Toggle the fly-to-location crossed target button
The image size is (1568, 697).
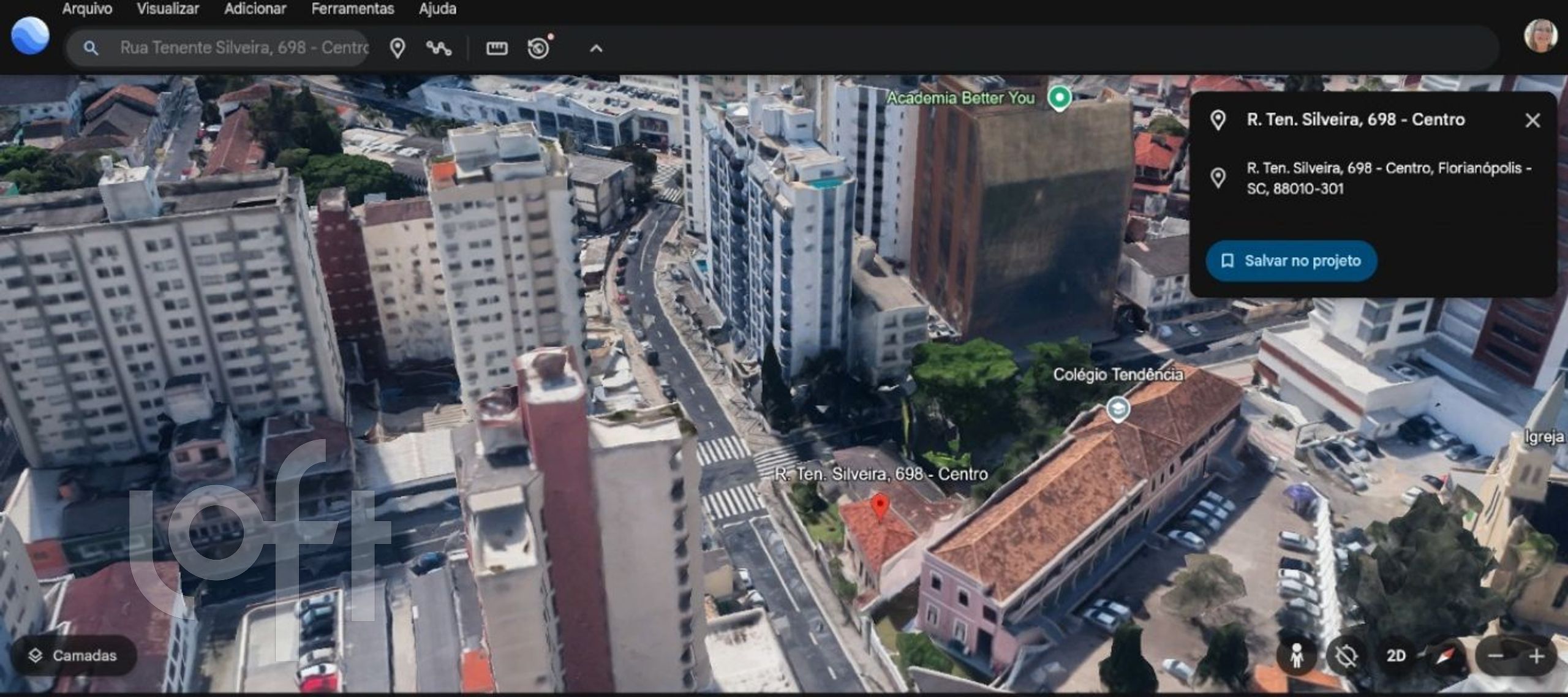(x=1346, y=656)
